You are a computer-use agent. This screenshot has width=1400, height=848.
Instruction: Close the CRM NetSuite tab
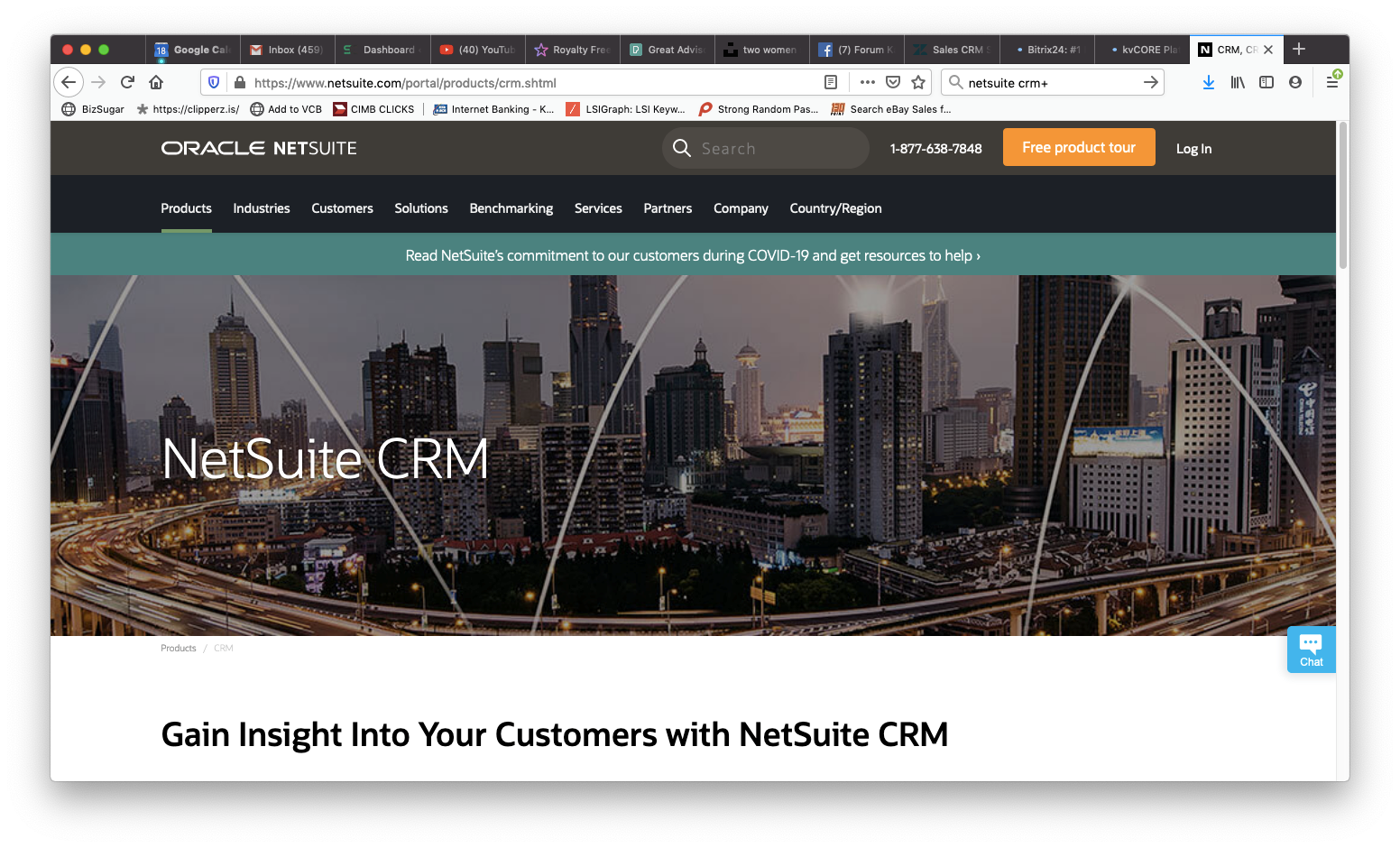[x=1268, y=50]
